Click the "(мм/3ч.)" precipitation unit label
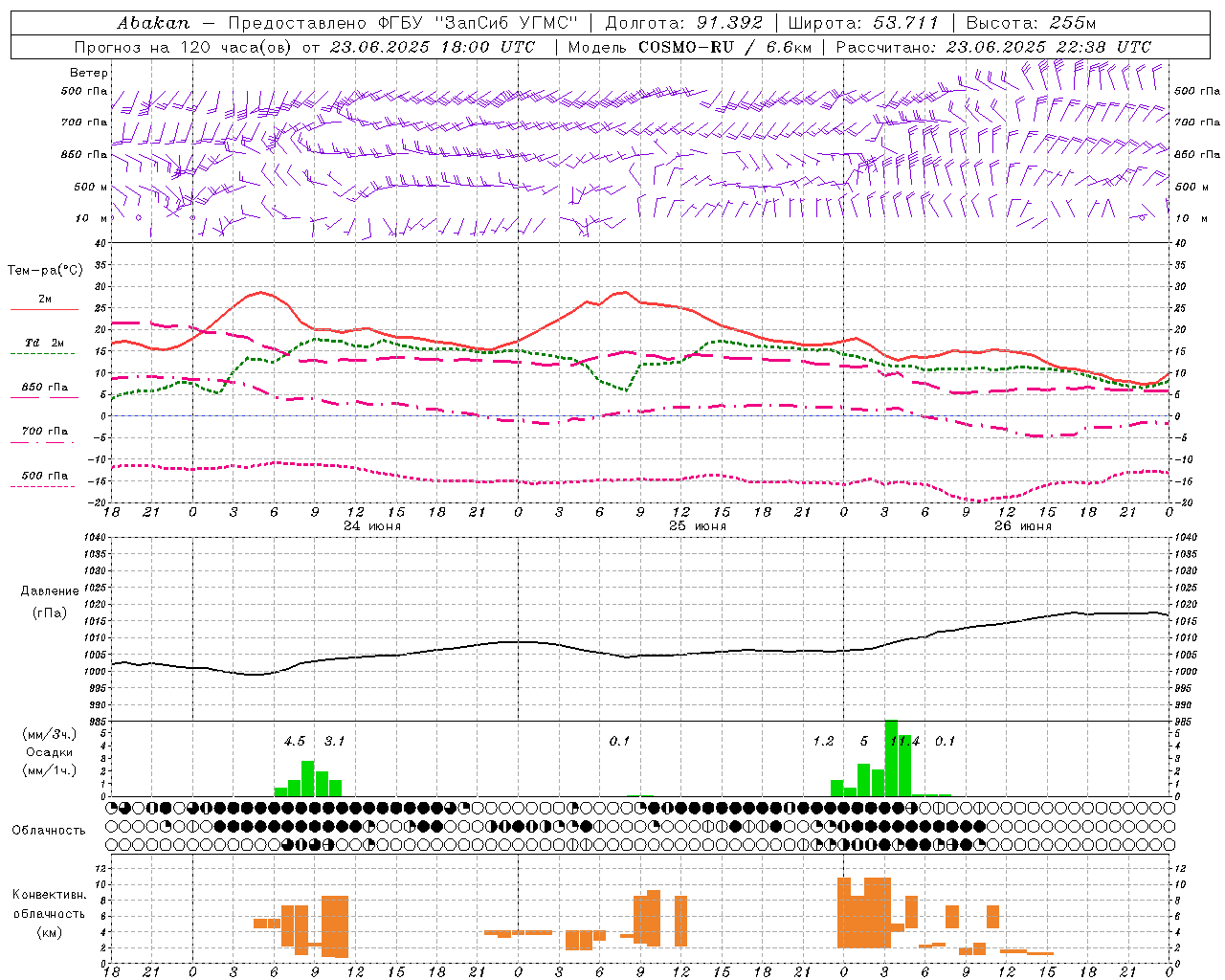Screen dimensions: 1225x980 click(x=50, y=734)
